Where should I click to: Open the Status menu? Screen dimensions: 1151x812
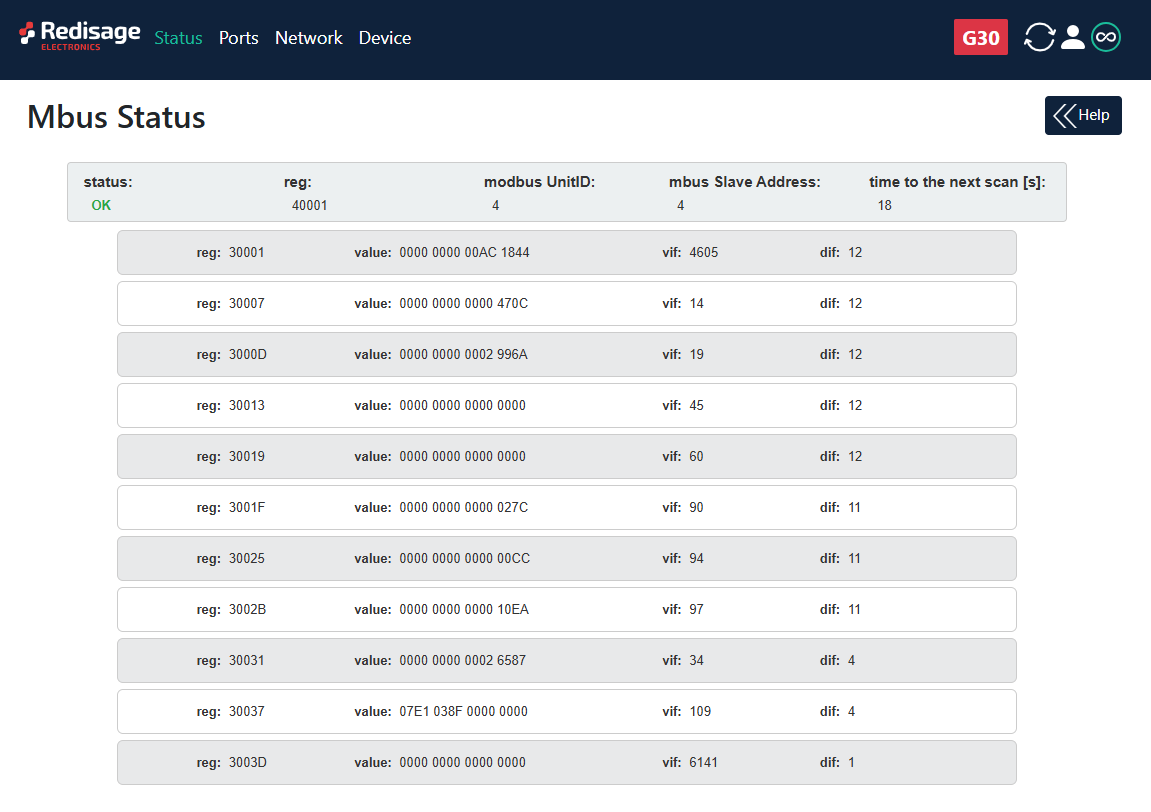(x=178, y=38)
